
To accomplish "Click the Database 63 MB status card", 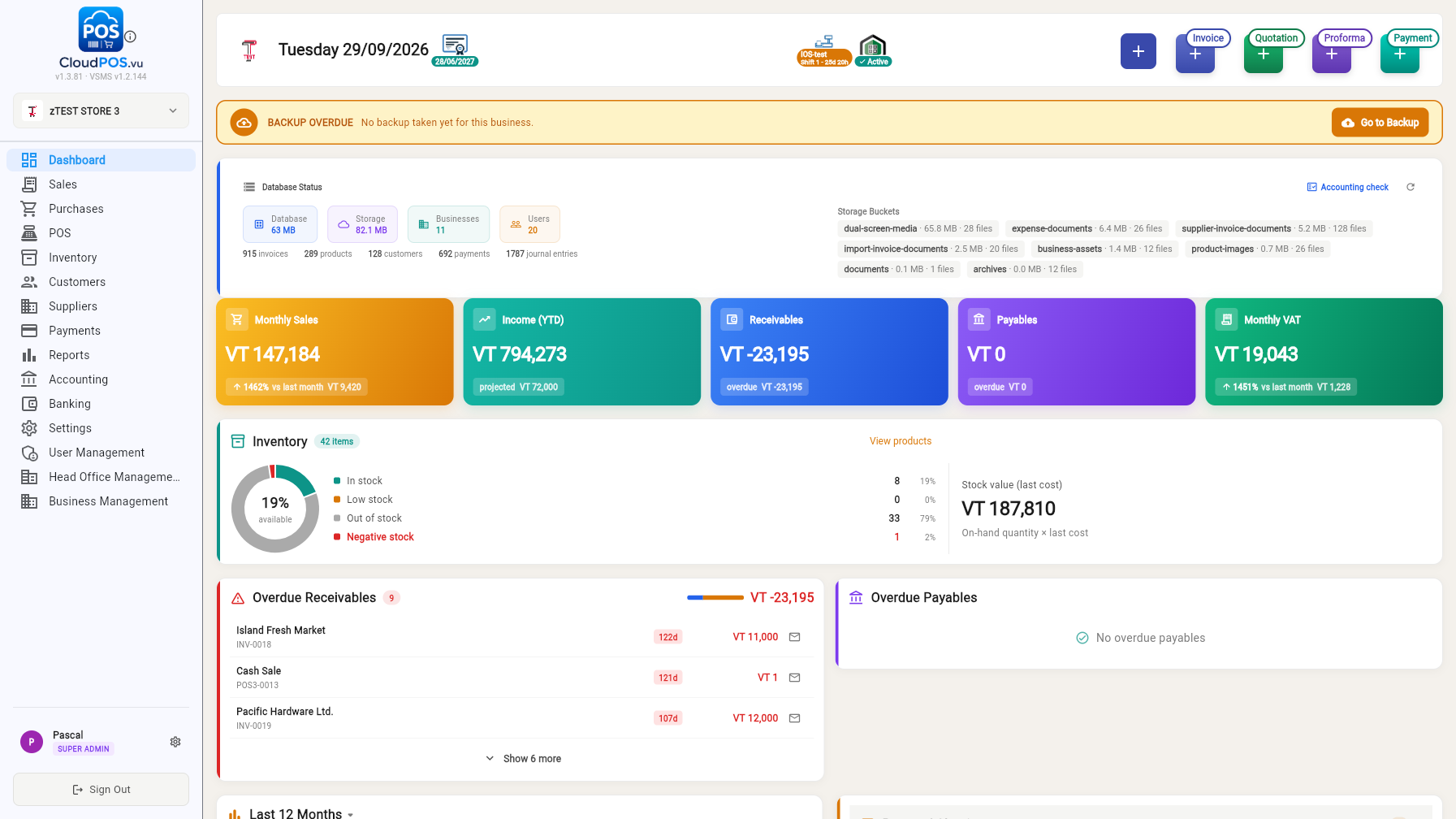I will click(280, 224).
